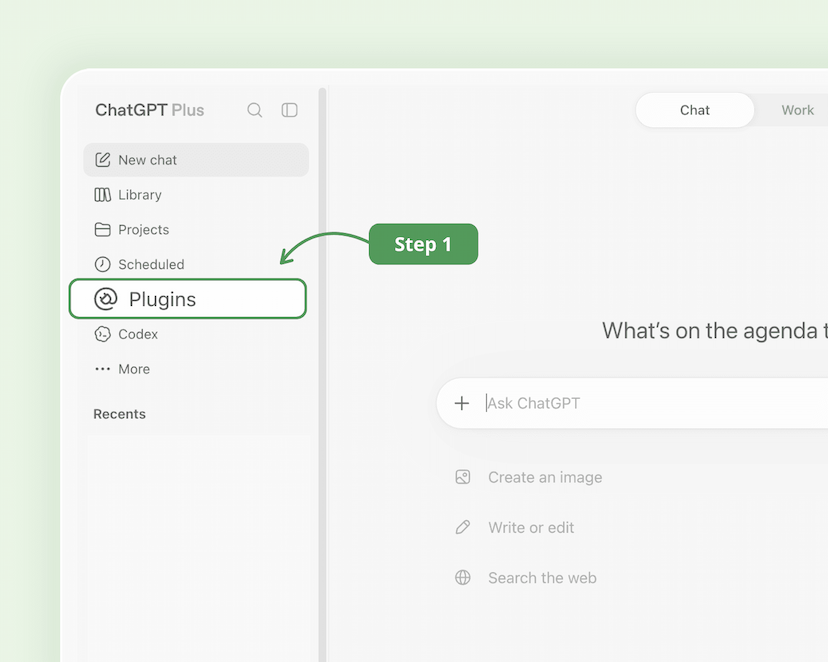The height and width of the screenshot is (662, 828).
Task: Click the ChatGPT Plus title
Action: [x=149, y=110]
